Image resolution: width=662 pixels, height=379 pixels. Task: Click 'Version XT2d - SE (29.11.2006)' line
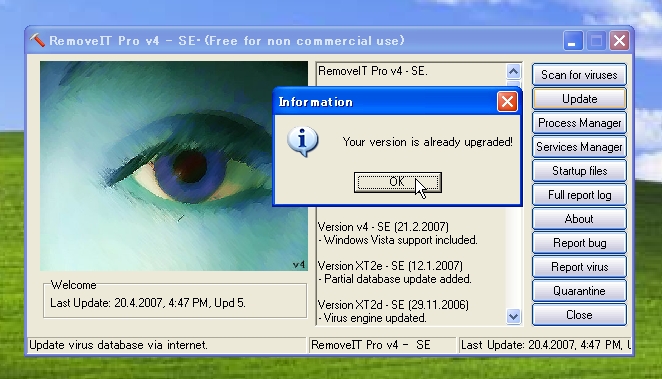tap(393, 305)
